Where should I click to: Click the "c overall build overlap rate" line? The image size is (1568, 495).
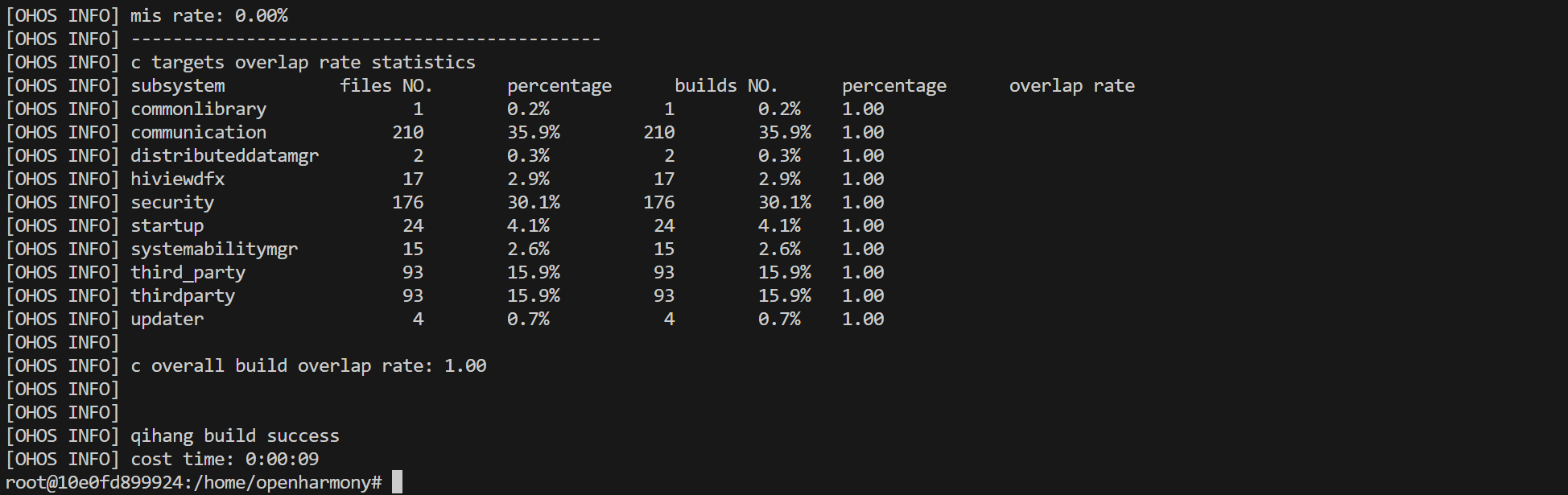[x=308, y=365]
